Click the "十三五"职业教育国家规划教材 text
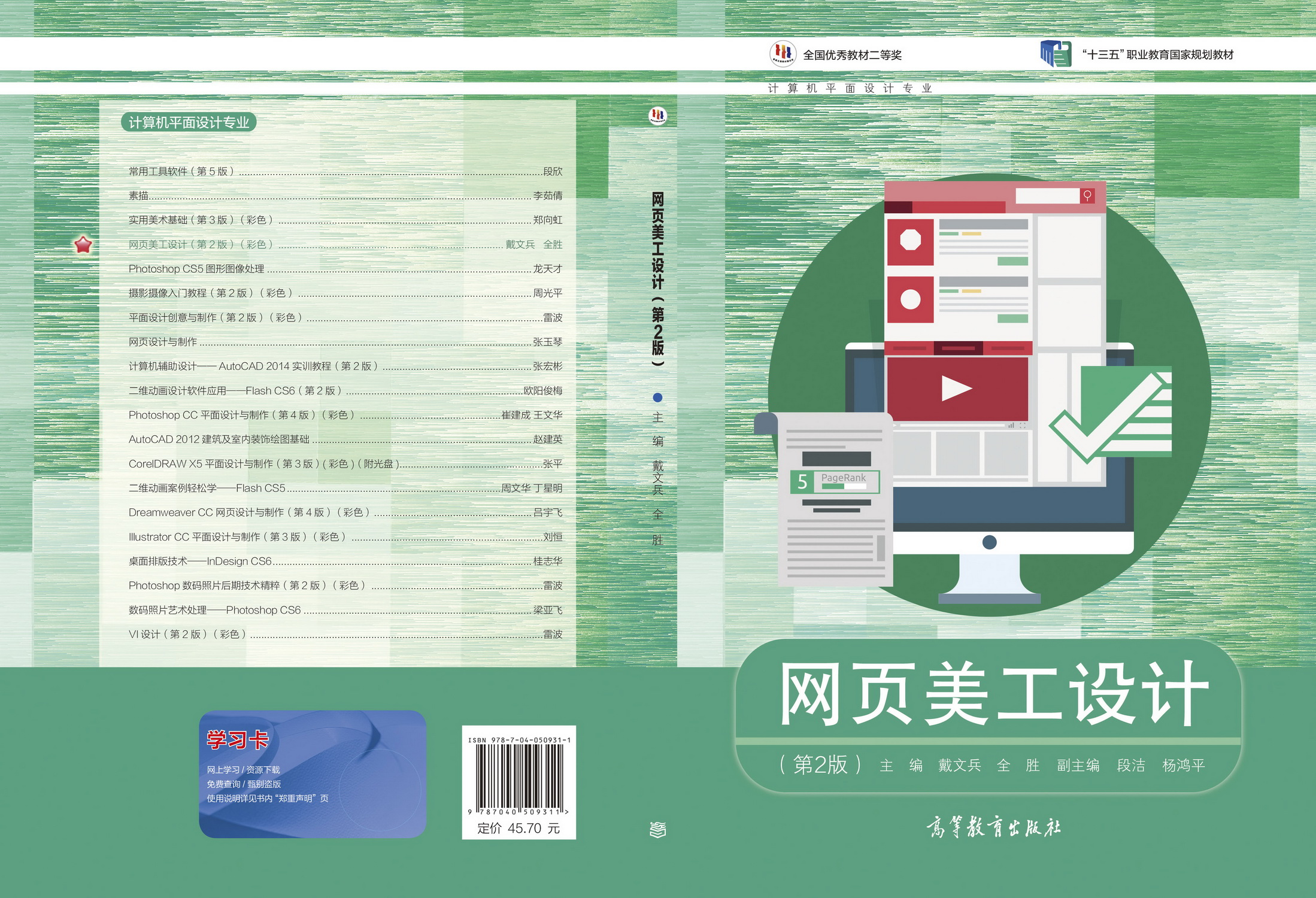Image resolution: width=1316 pixels, height=898 pixels. click(x=1158, y=54)
